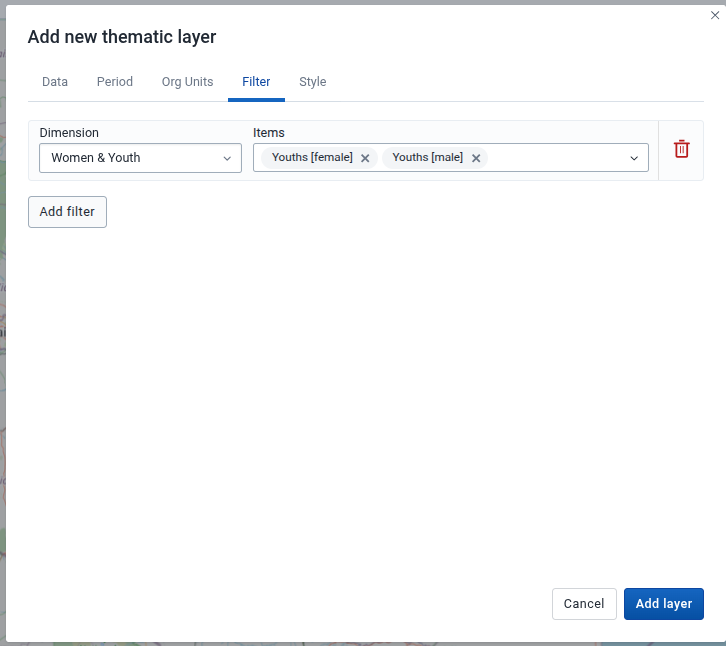The image size is (726, 646).
Task: Remove the Youths [male] item chip
Action: click(x=476, y=158)
